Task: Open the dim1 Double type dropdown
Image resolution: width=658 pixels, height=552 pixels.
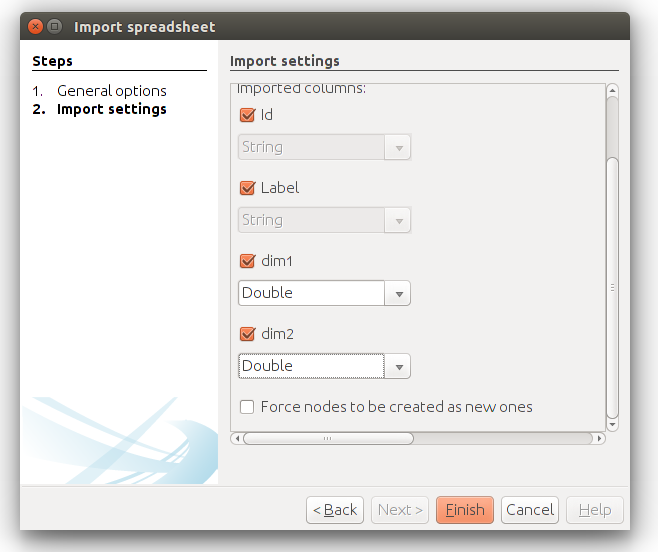Action: (x=324, y=293)
